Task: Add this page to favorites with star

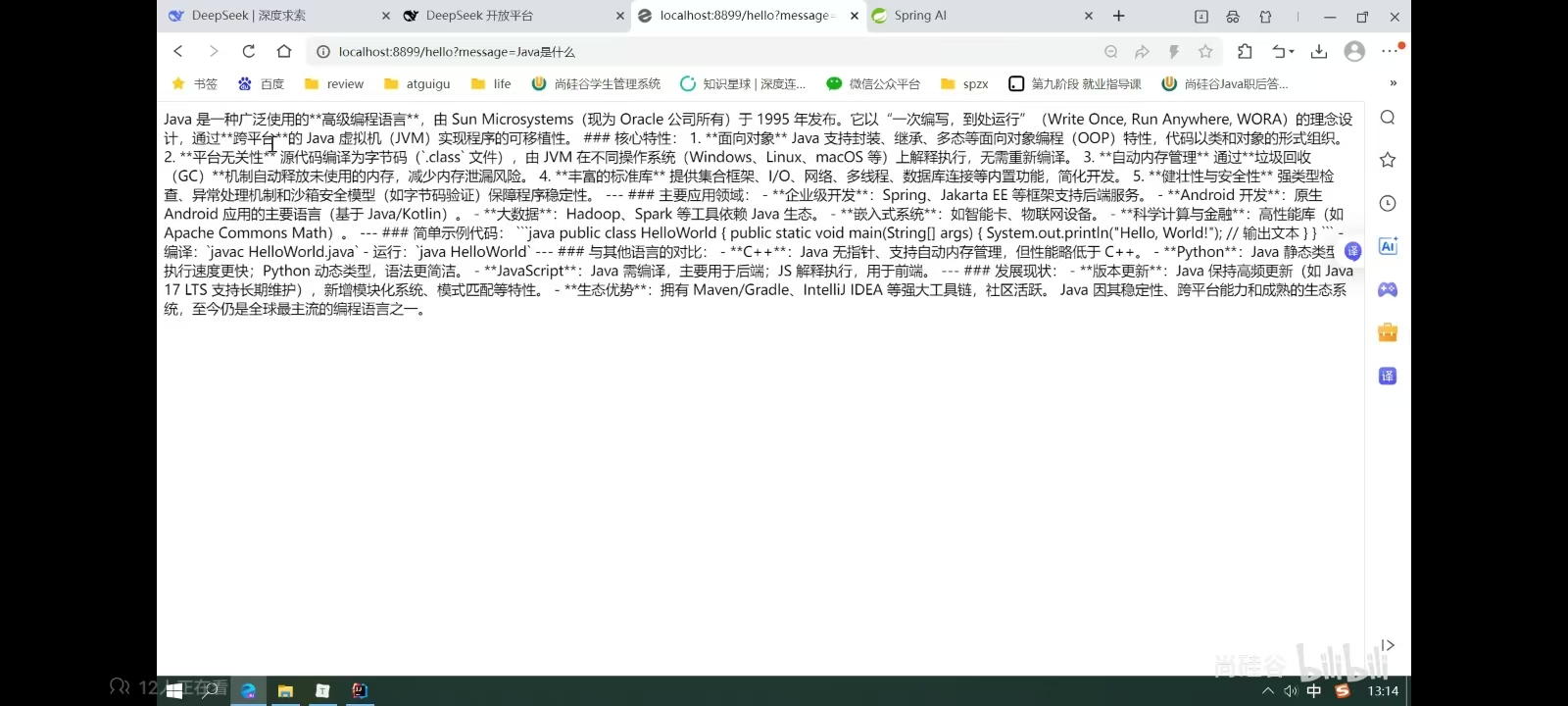Action: pos(1205,52)
